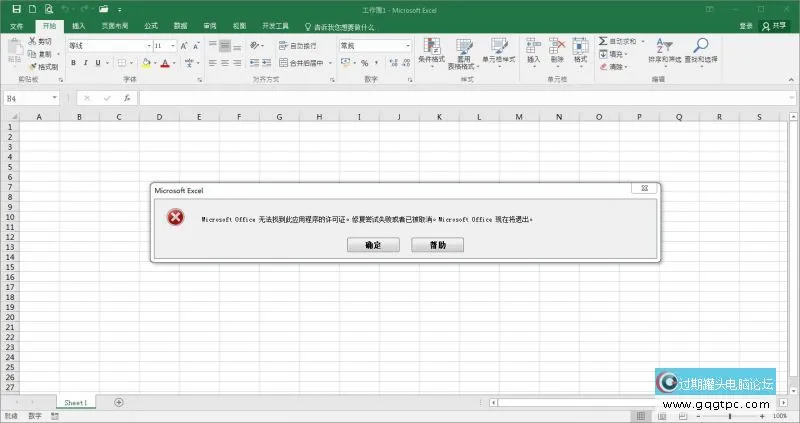Click the 格式 cells icon in ribbon
Image resolution: width=800 pixels, height=423 pixels.
(x=580, y=46)
